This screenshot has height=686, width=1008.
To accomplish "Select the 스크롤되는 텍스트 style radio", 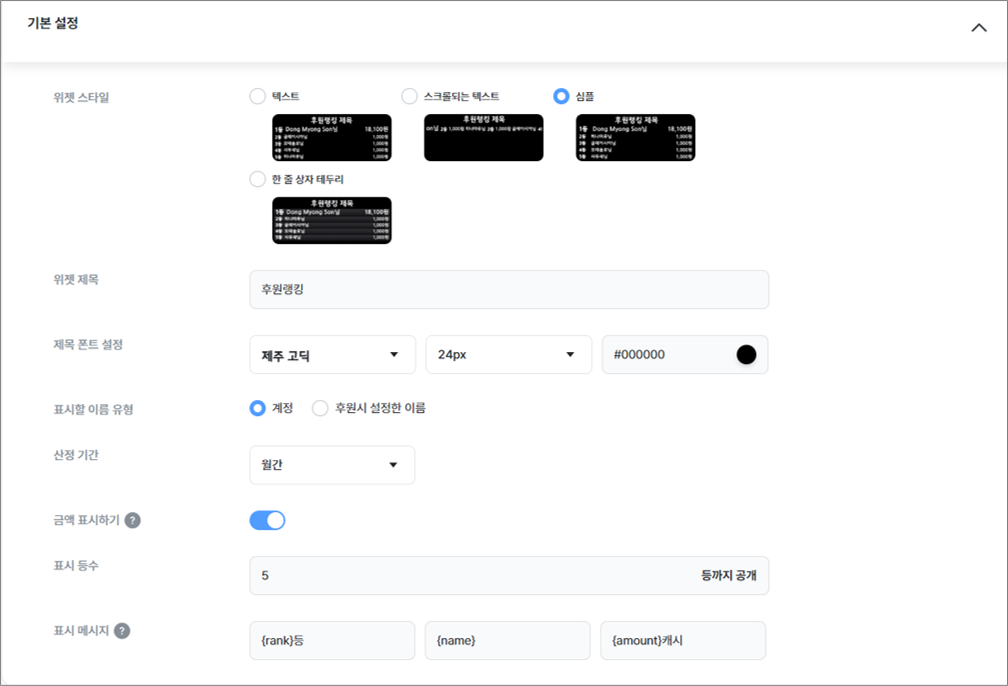I will [x=409, y=96].
